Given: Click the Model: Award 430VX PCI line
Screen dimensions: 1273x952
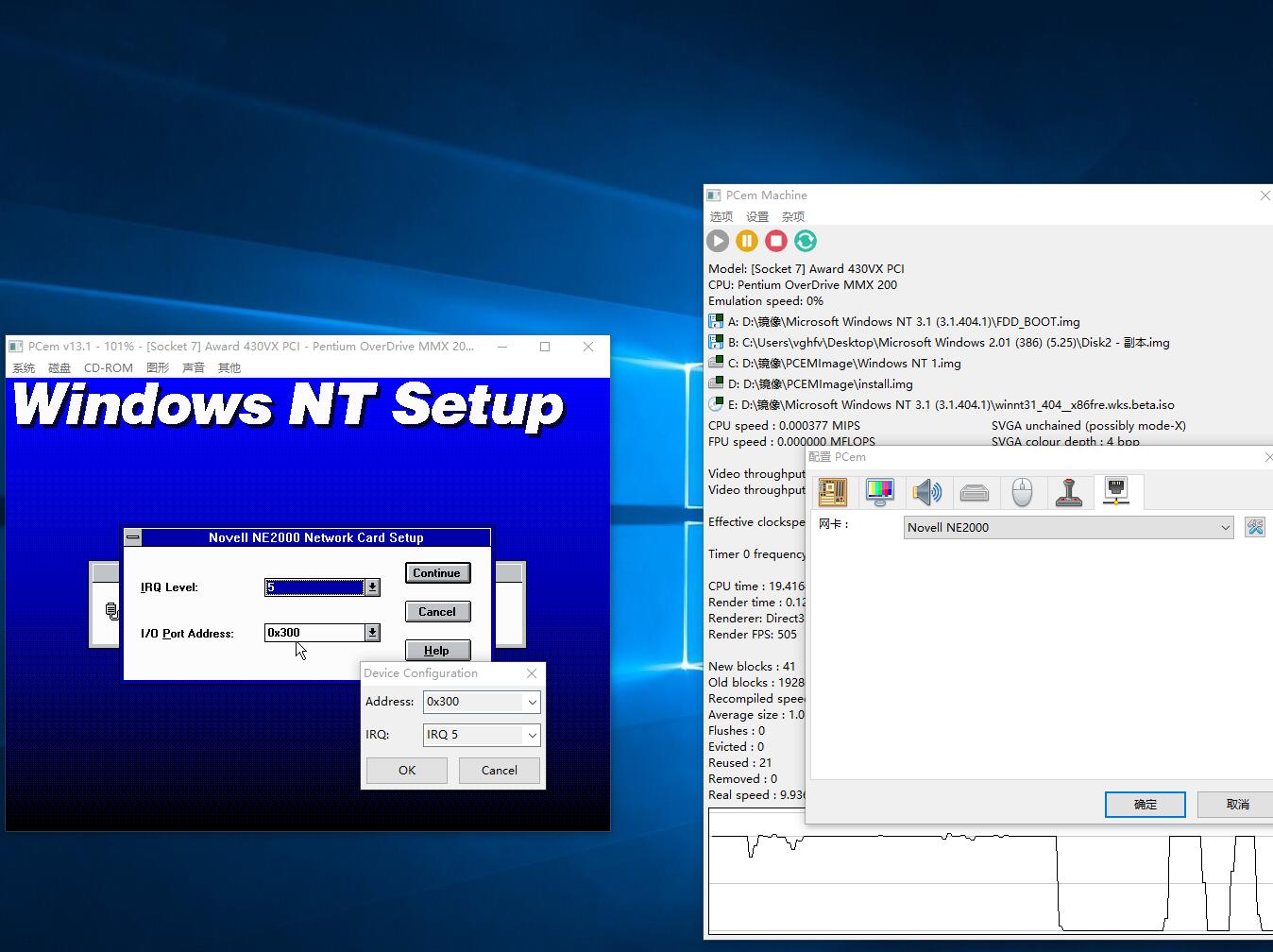Looking at the screenshot, I should click(x=806, y=269).
